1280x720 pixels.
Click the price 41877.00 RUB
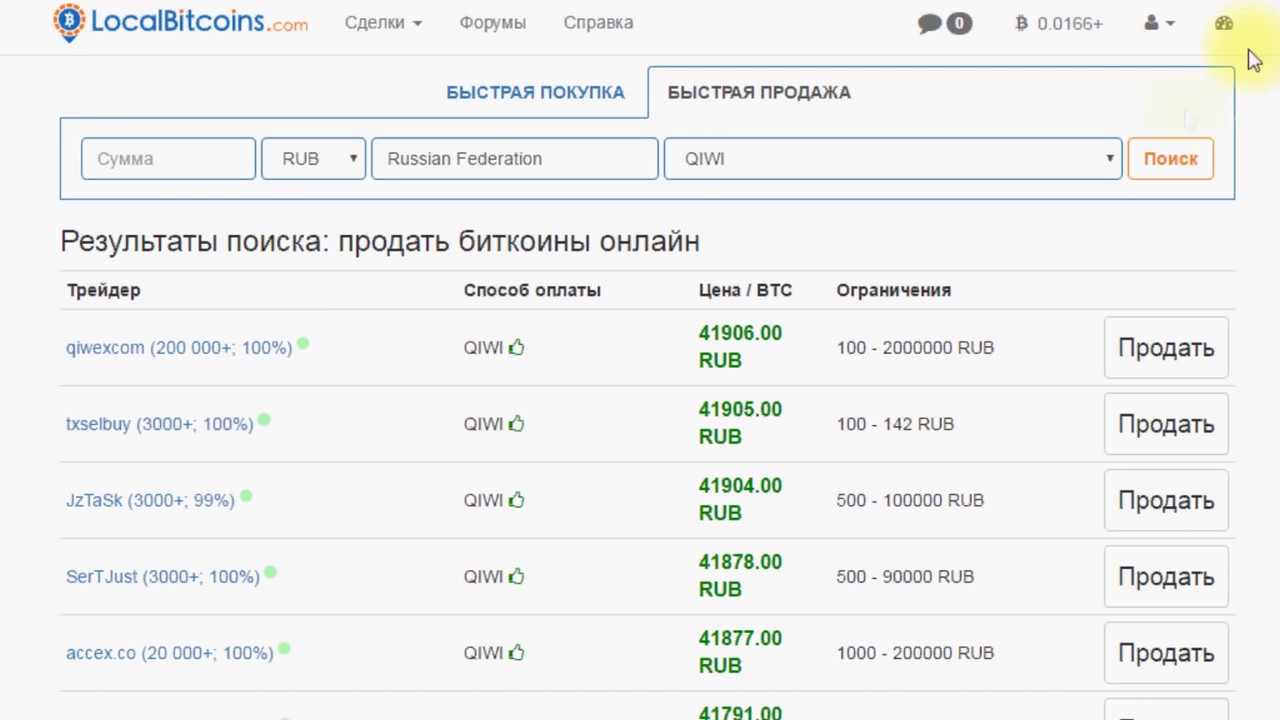740,652
